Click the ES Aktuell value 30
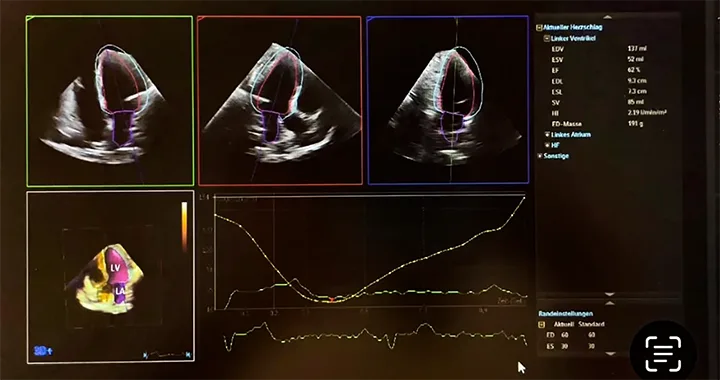The image size is (720, 380). [564, 346]
